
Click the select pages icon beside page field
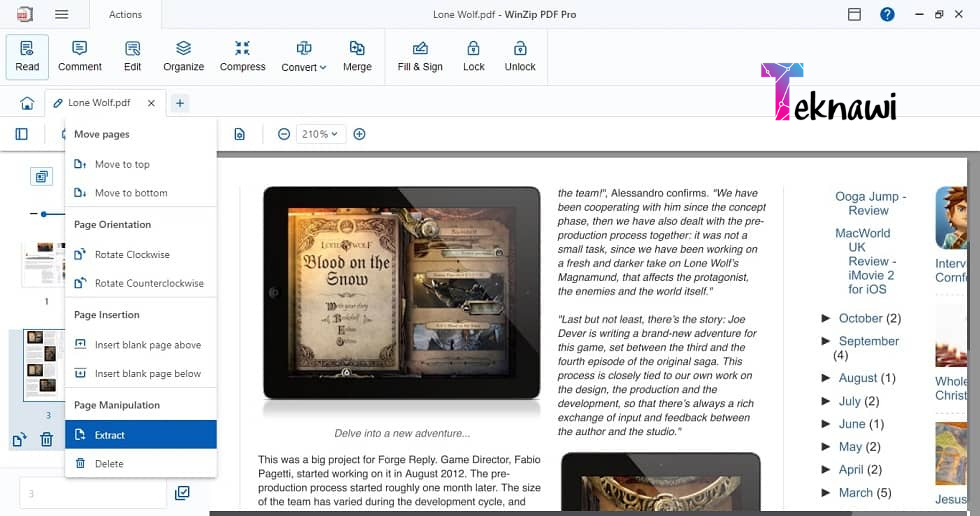(182, 494)
